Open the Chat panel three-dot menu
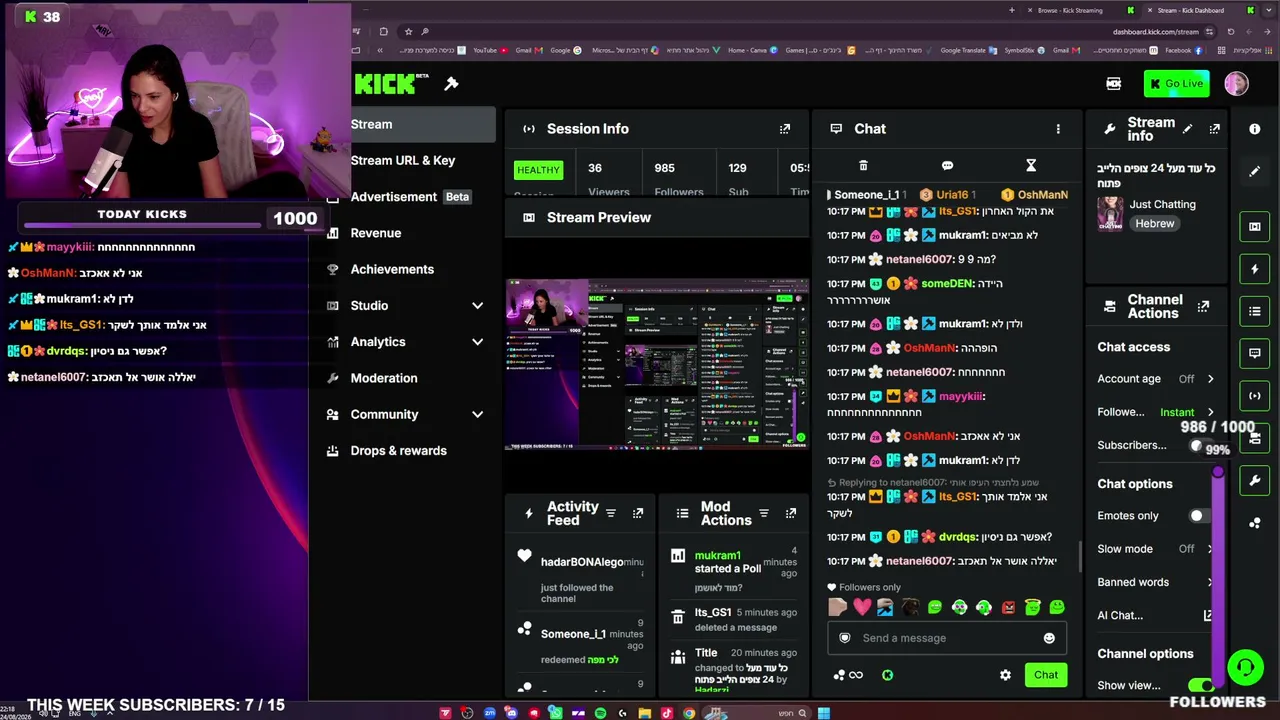The height and width of the screenshot is (720, 1280). click(x=1058, y=129)
